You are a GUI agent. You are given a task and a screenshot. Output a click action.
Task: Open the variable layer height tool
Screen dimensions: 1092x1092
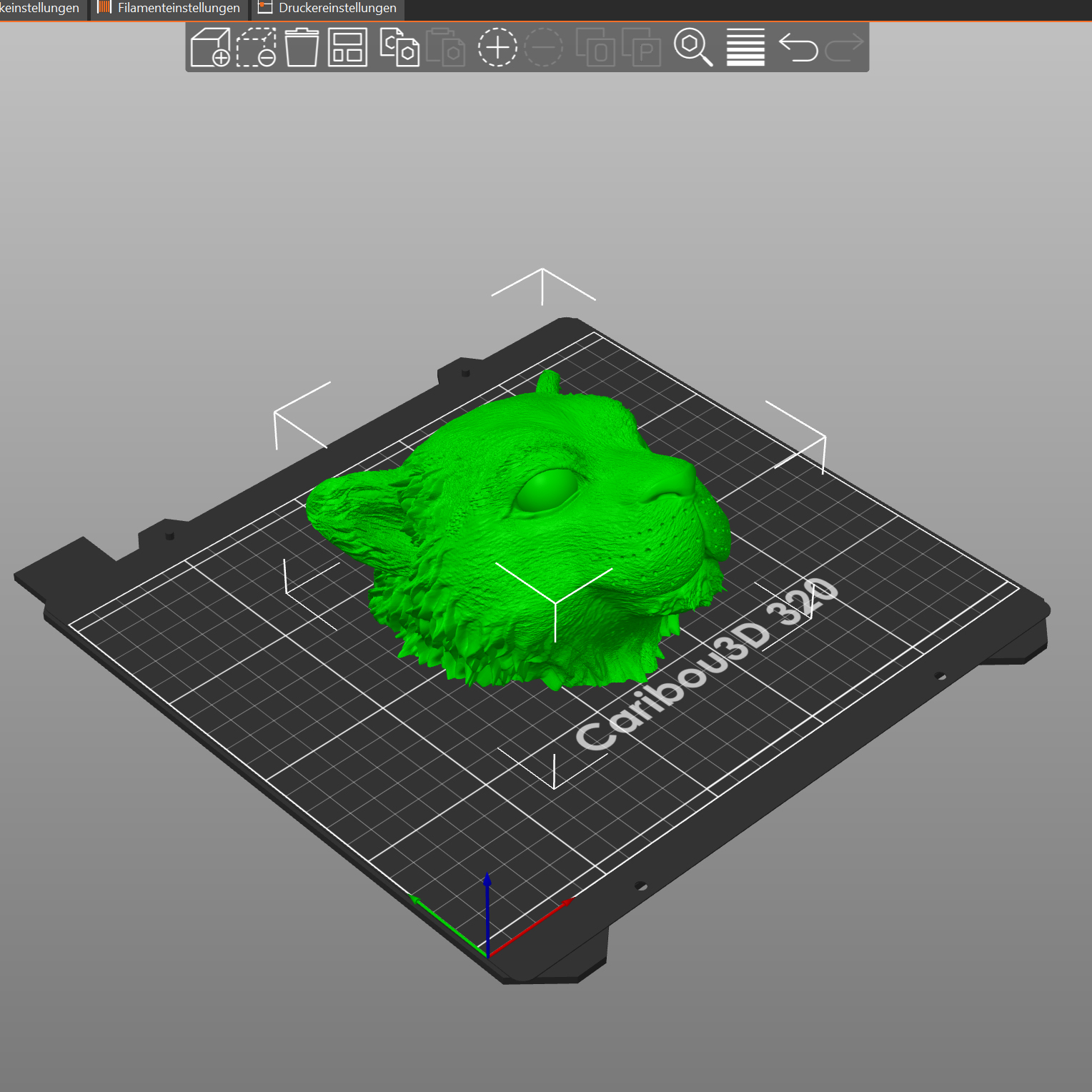coord(745,47)
